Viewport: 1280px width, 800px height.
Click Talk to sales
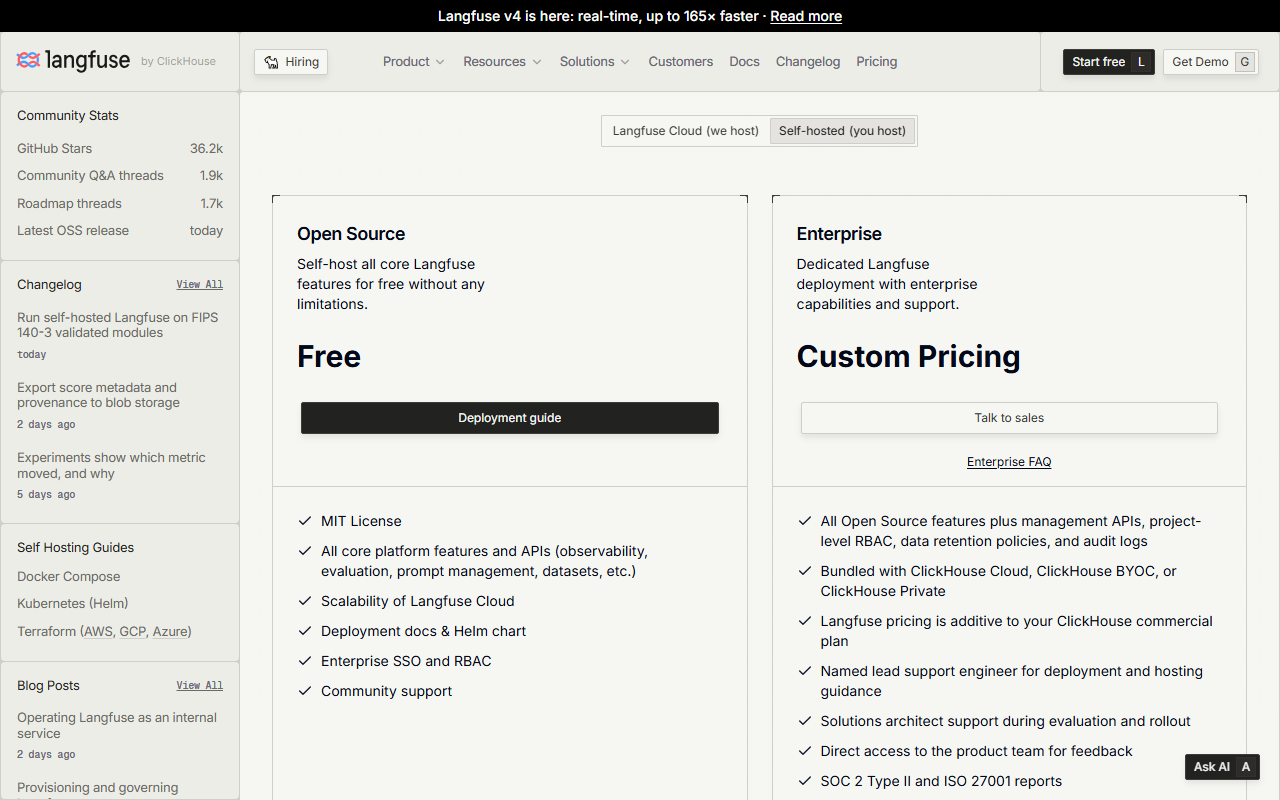pos(1009,418)
